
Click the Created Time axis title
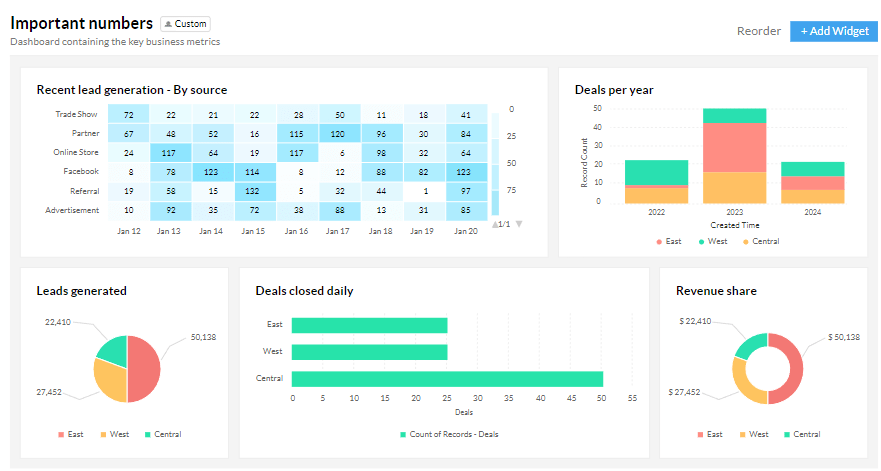pyautogui.click(x=734, y=225)
